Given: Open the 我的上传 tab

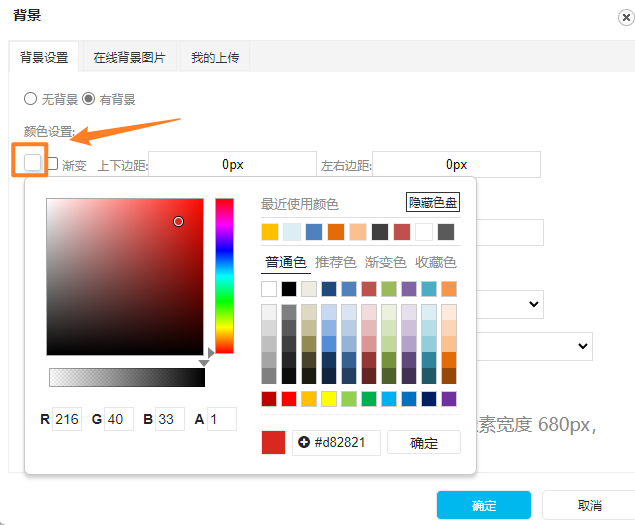Looking at the screenshot, I should point(216,58).
